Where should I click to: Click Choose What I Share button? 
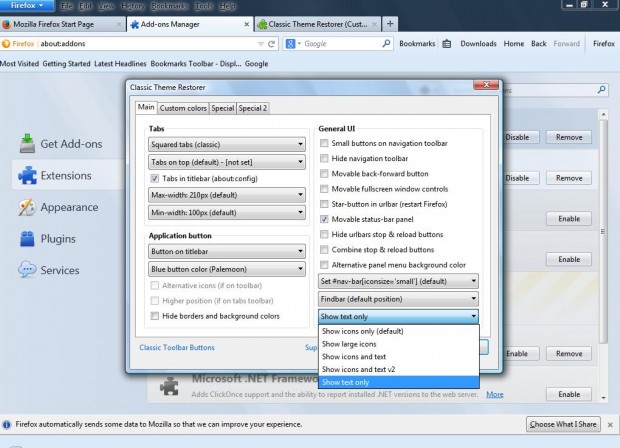(x=563, y=424)
